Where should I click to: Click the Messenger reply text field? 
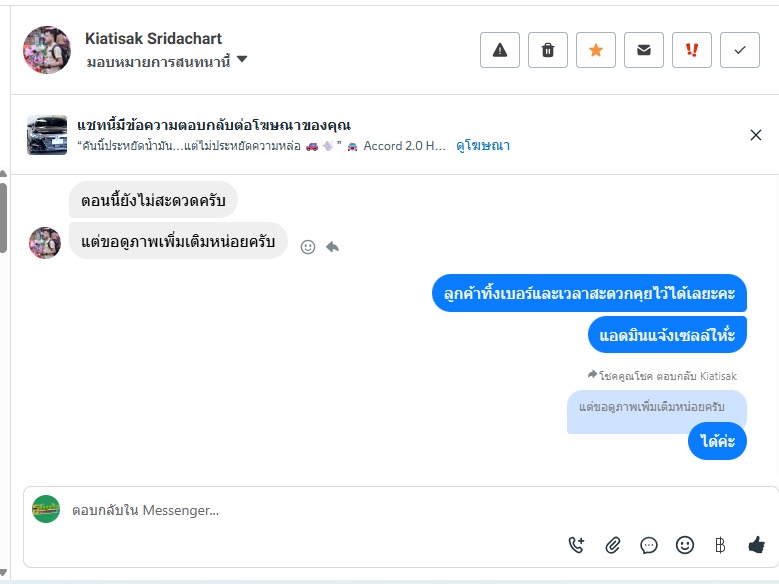pyautogui.click(x=300, y=510)
